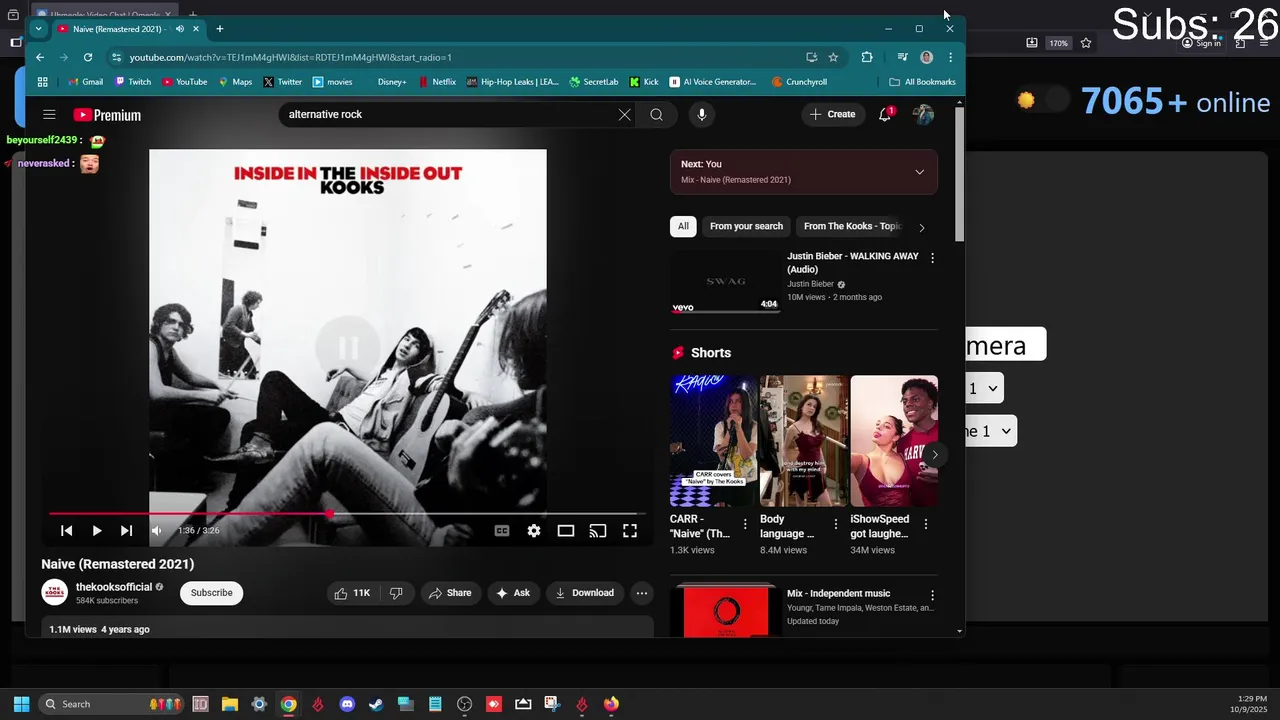Open options for Independent music mix

(x=933, y=596)
